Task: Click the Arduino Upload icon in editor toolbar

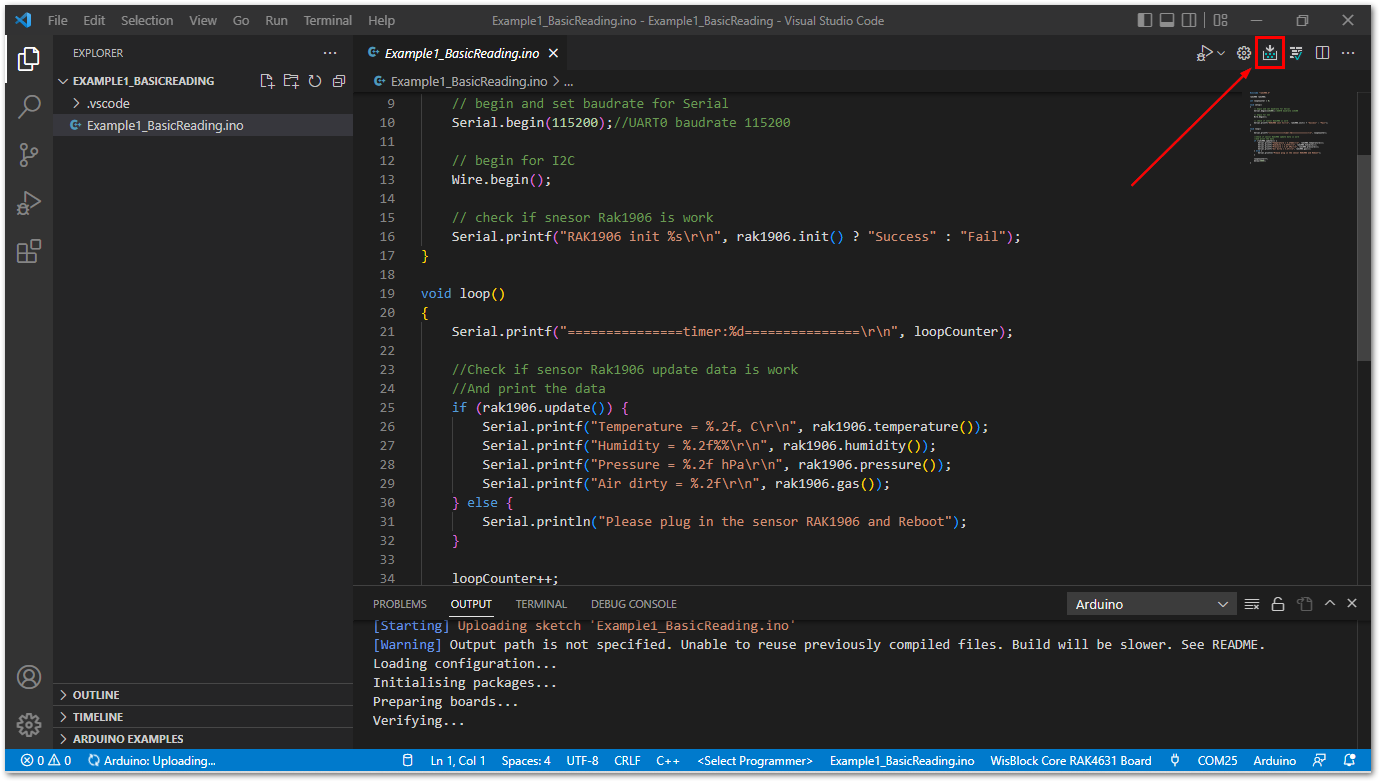Action: 1270,53
